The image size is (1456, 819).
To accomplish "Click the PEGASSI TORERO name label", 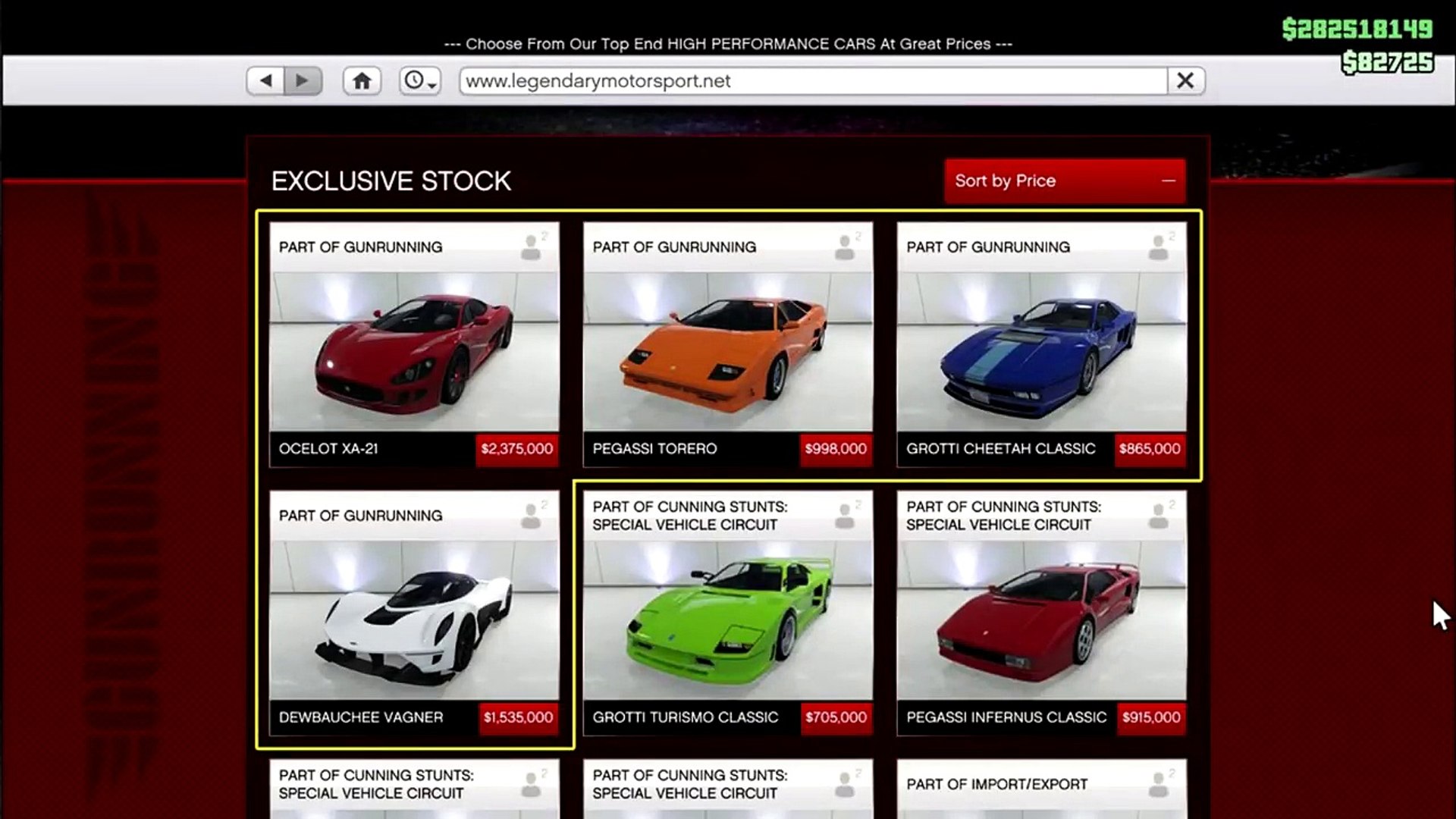I will [x=654, y=449].
